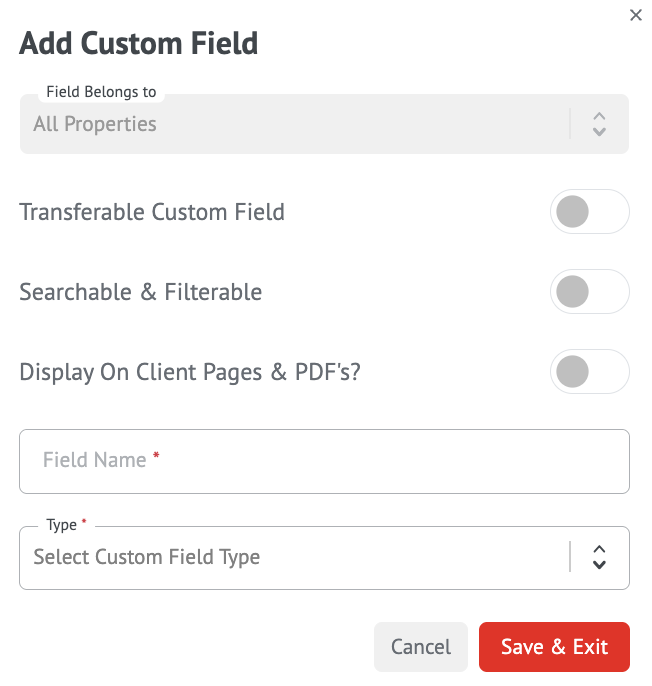Click the Field Belongs to floating label

[x=101, y=92]
